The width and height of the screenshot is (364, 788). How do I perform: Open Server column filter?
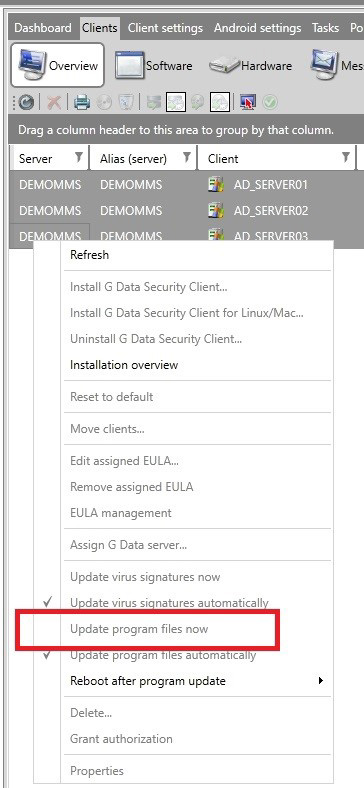tap(78, 158)
